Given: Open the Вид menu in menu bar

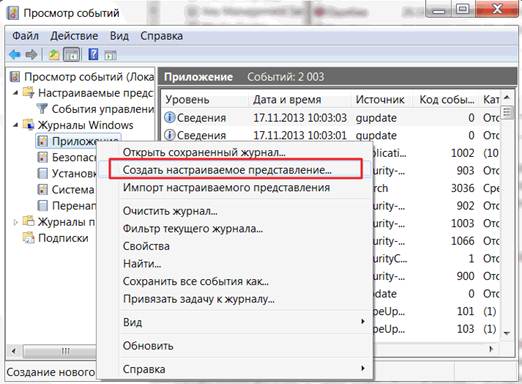Looking at the screenshot, I should coord(119,36).
